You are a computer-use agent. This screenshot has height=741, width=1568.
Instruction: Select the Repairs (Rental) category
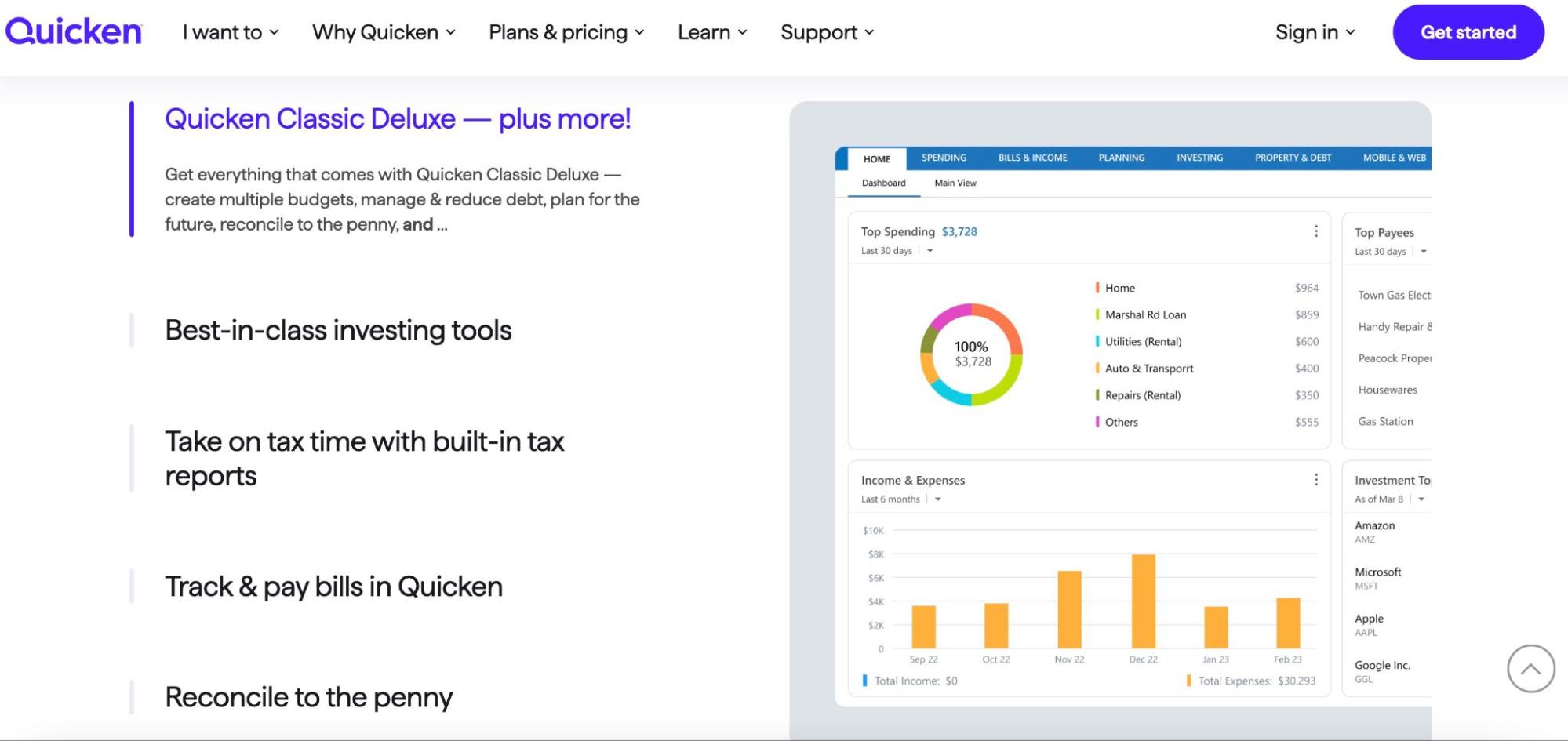(x=1207, y=395)
